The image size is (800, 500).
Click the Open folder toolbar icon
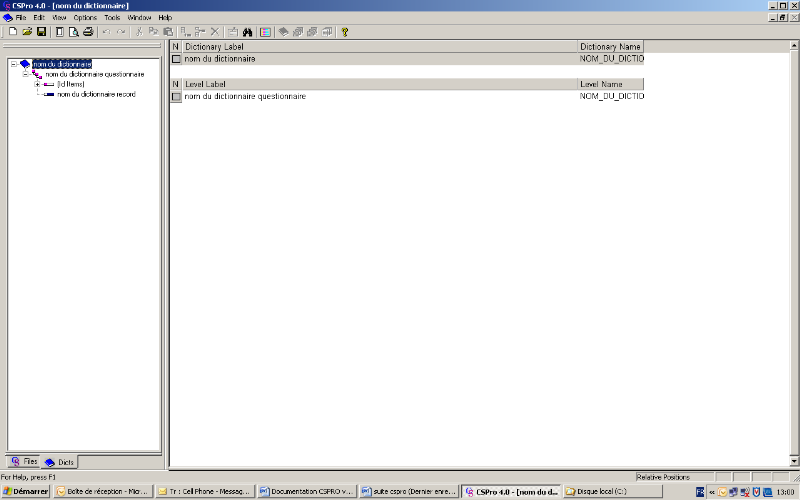[x=27, y=32]
